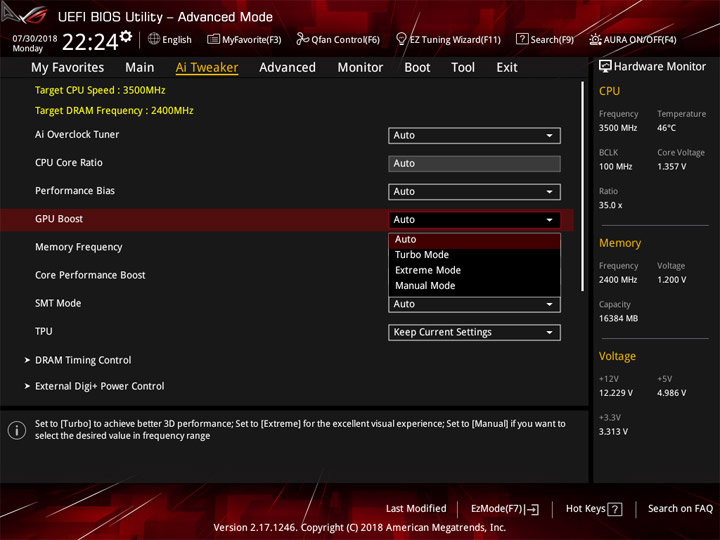Select the Ai Tweaker tab
This screenshot has width=720, height=540.
click(x=207, y=68)
